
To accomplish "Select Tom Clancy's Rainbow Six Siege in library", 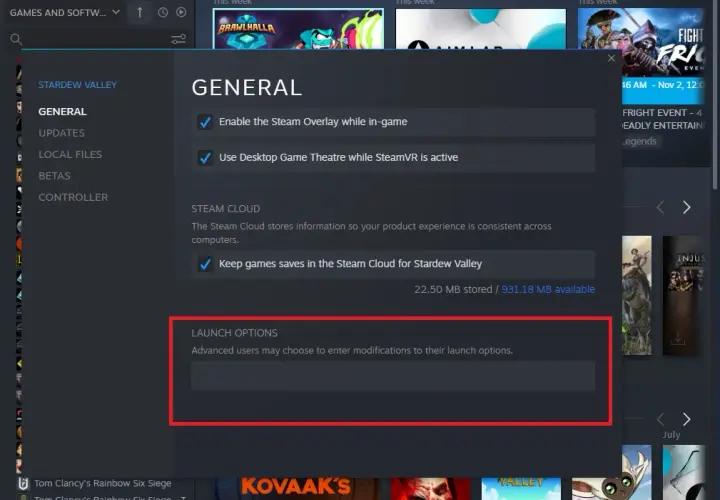I will 103,483.
